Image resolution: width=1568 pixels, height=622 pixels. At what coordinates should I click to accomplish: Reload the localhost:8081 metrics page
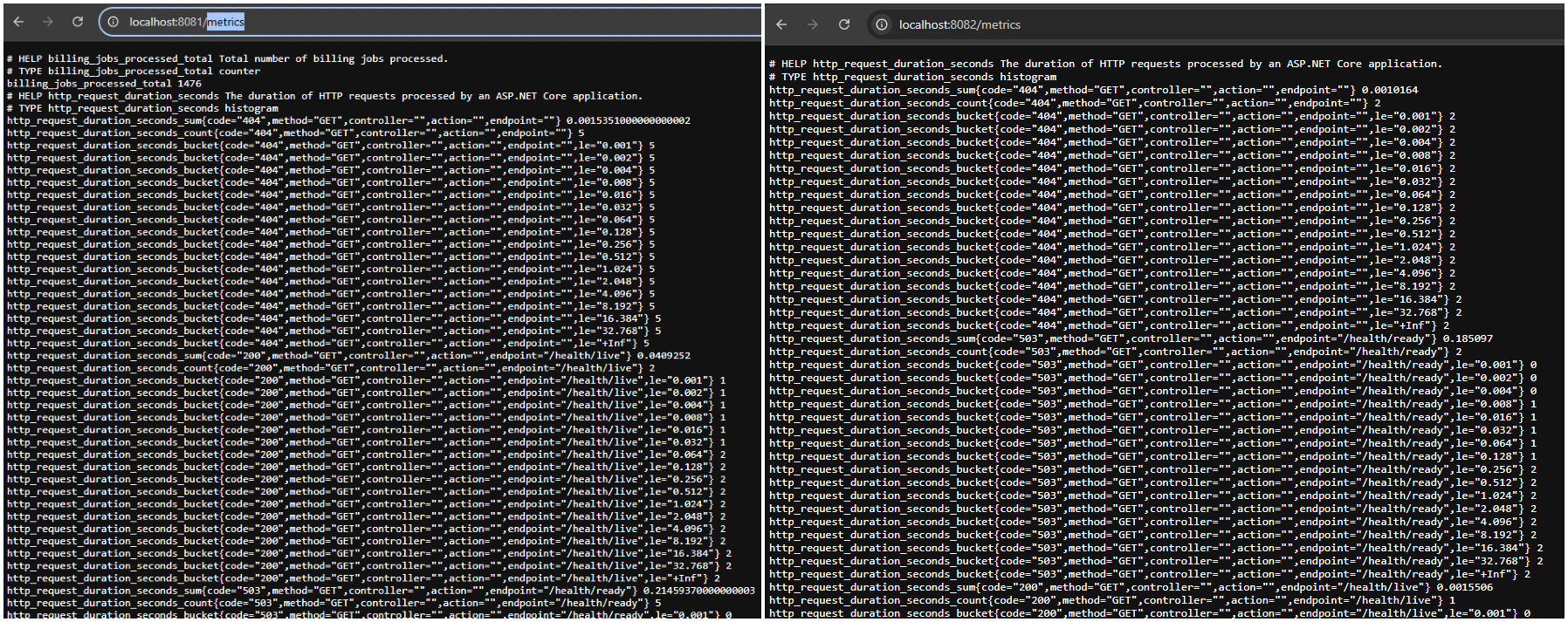click(x=78, y=22)
